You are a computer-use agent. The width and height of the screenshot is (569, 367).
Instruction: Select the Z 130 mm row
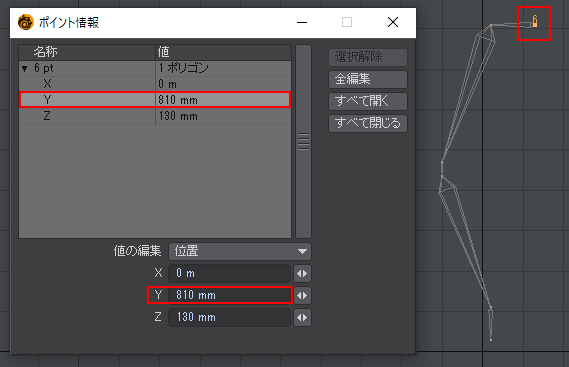point(155,116)
